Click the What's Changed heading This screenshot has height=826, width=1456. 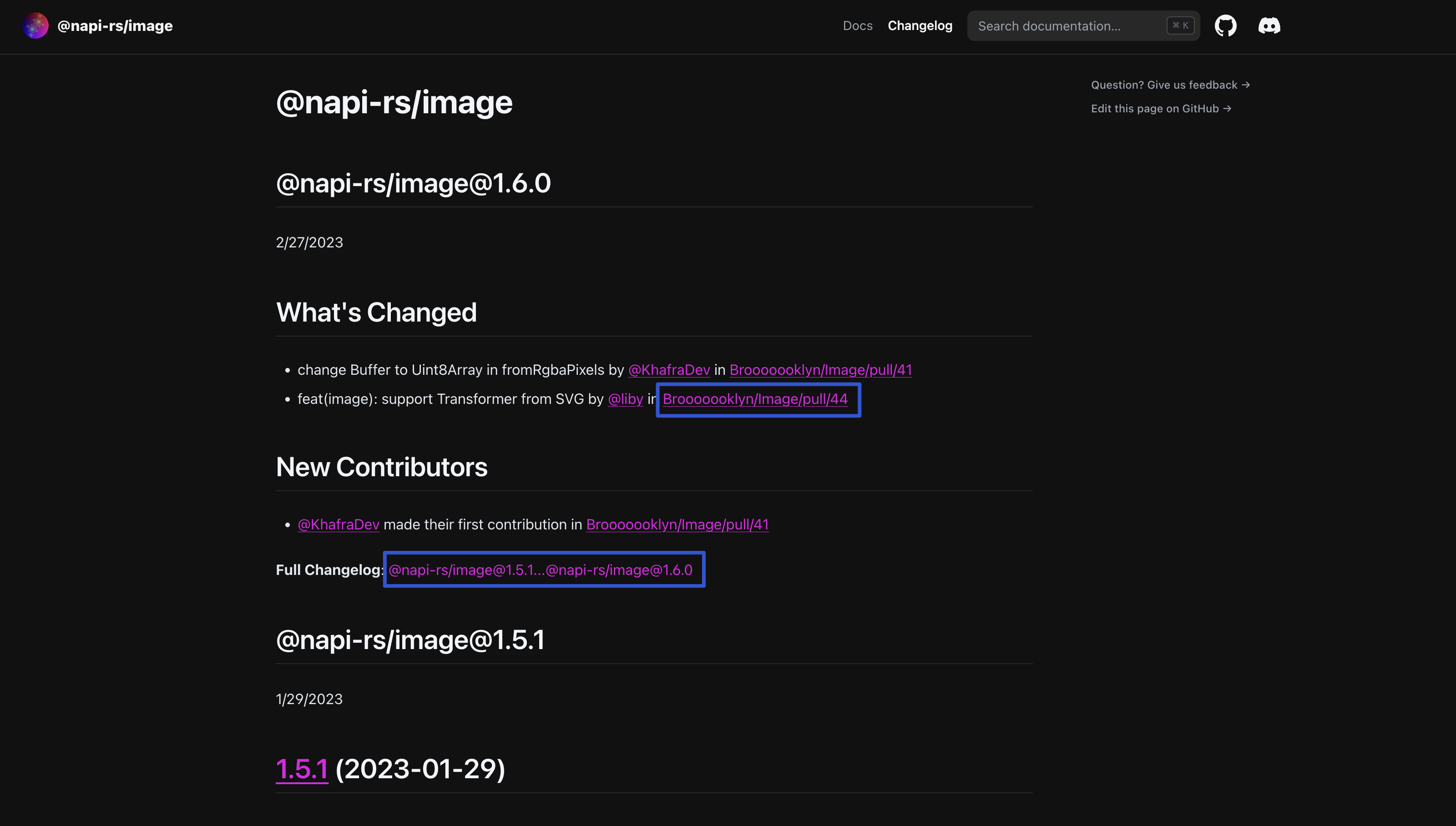pos(376,312)
